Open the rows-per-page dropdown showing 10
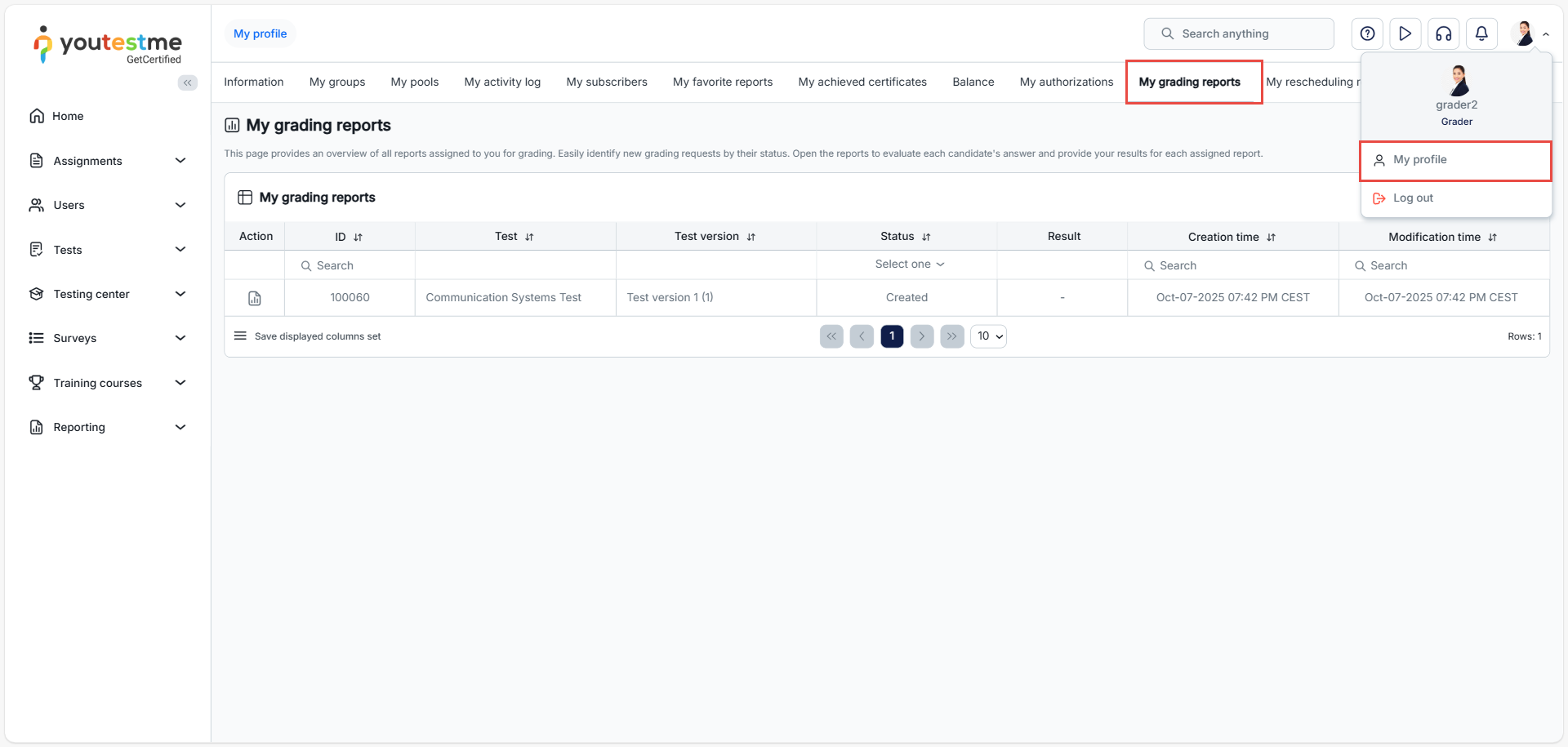Screen dimensions: 1568x747 [x=988, y=336]
